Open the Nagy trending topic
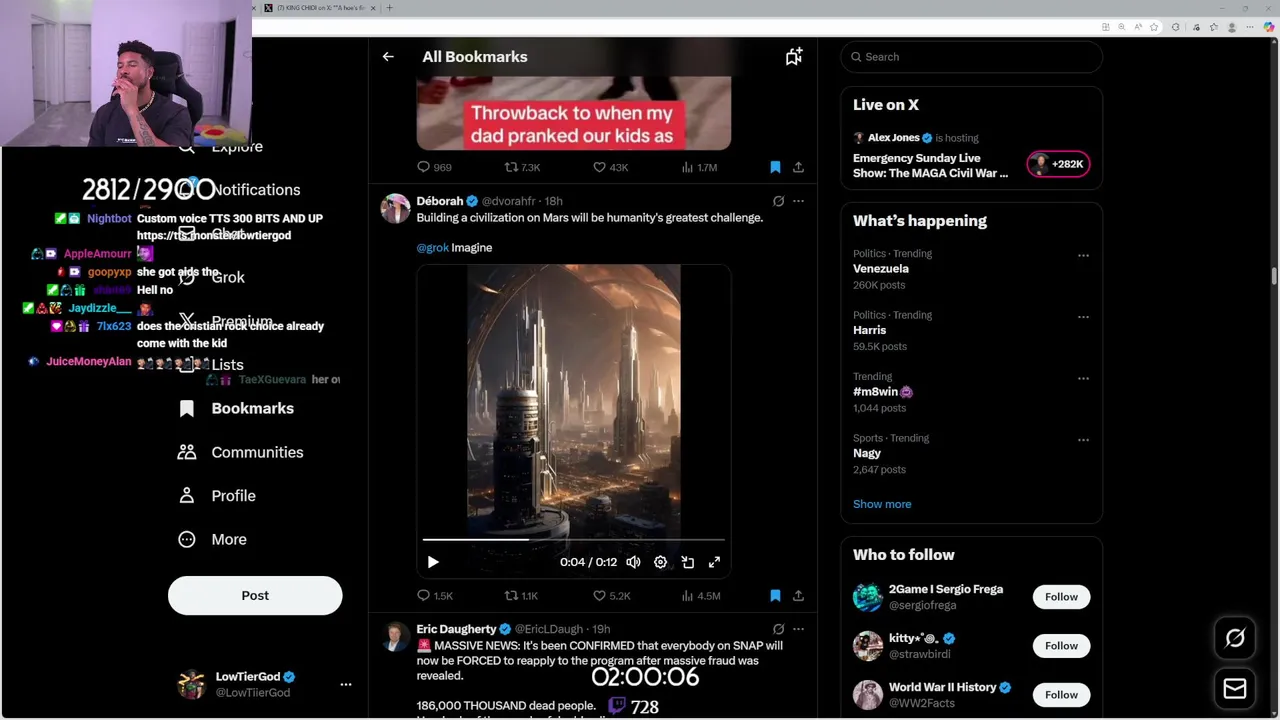 867,453
